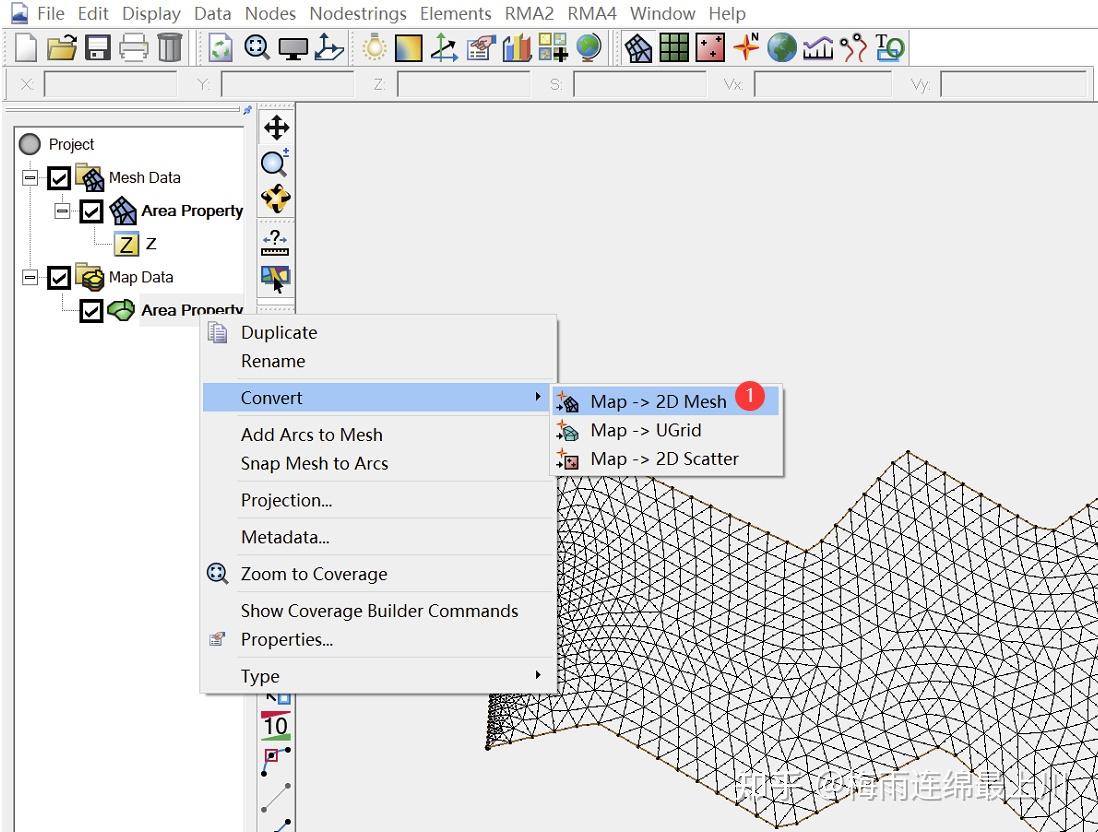
Task: Expand the Convert submenu arrow
Action: [x=537, y=397]
